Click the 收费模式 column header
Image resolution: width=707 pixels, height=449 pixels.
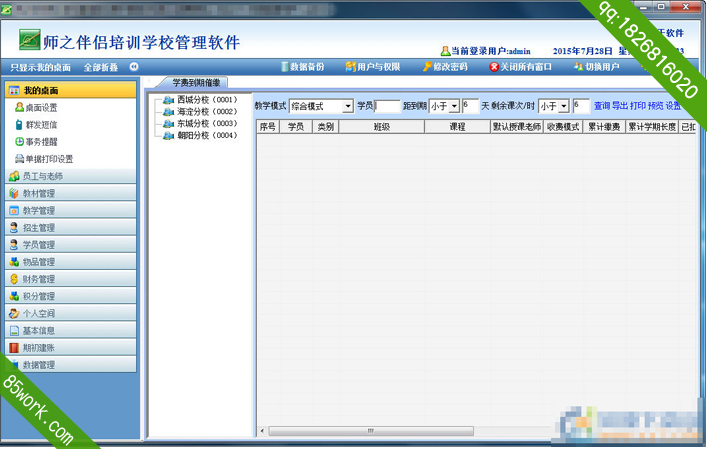[x=563, y=127]
